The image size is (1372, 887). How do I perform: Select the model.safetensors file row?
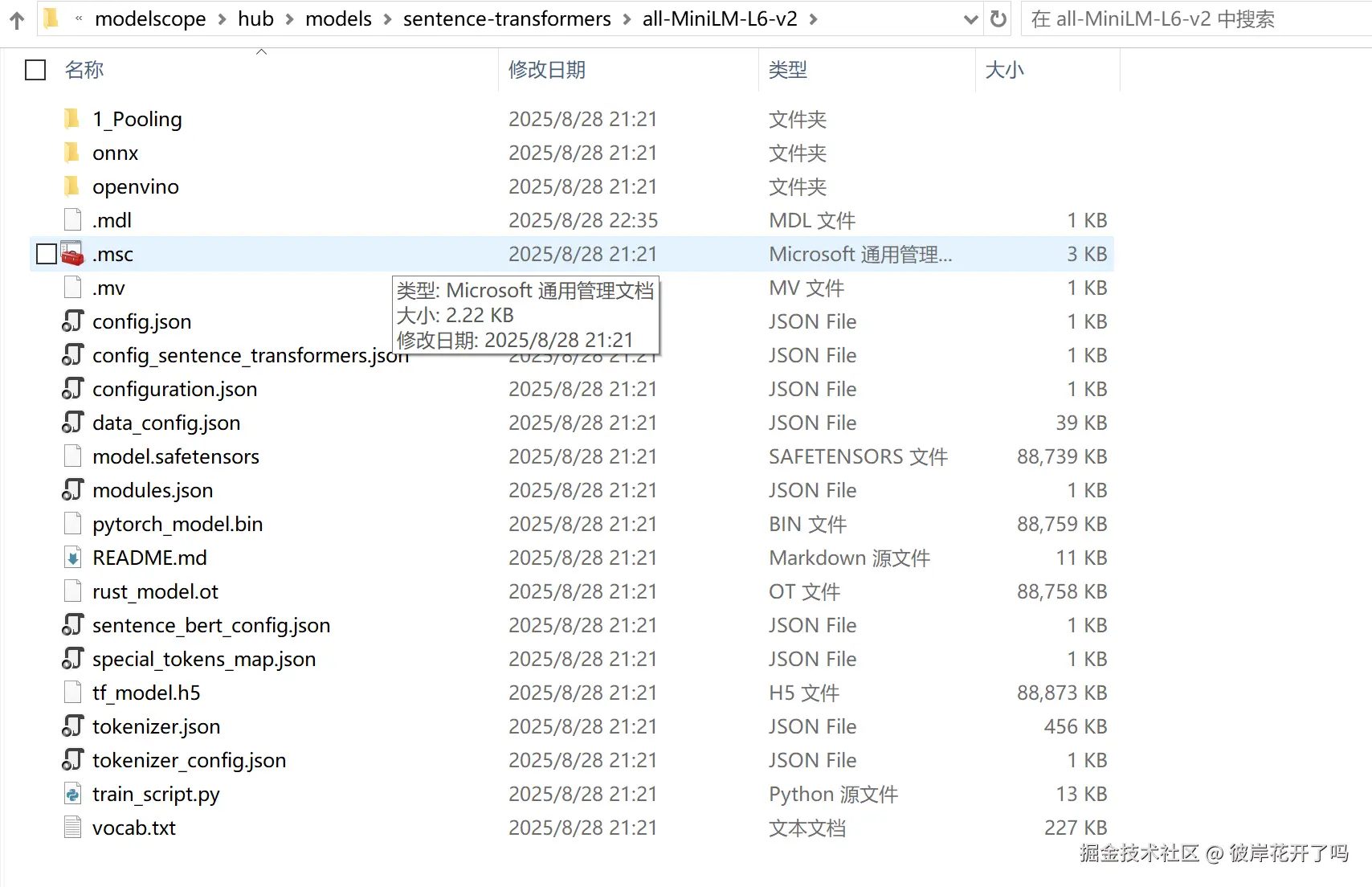tap(572, 456)
